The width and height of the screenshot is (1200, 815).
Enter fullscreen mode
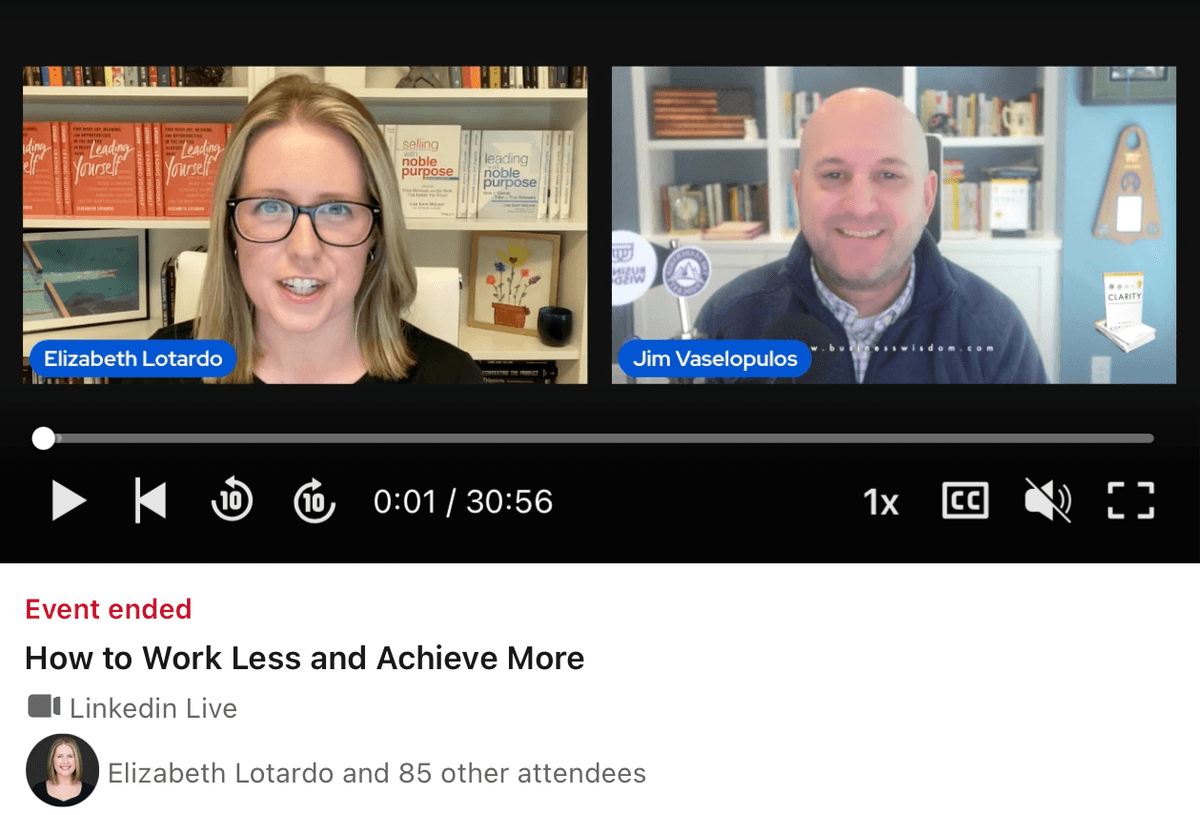[x=1131, y=501]
